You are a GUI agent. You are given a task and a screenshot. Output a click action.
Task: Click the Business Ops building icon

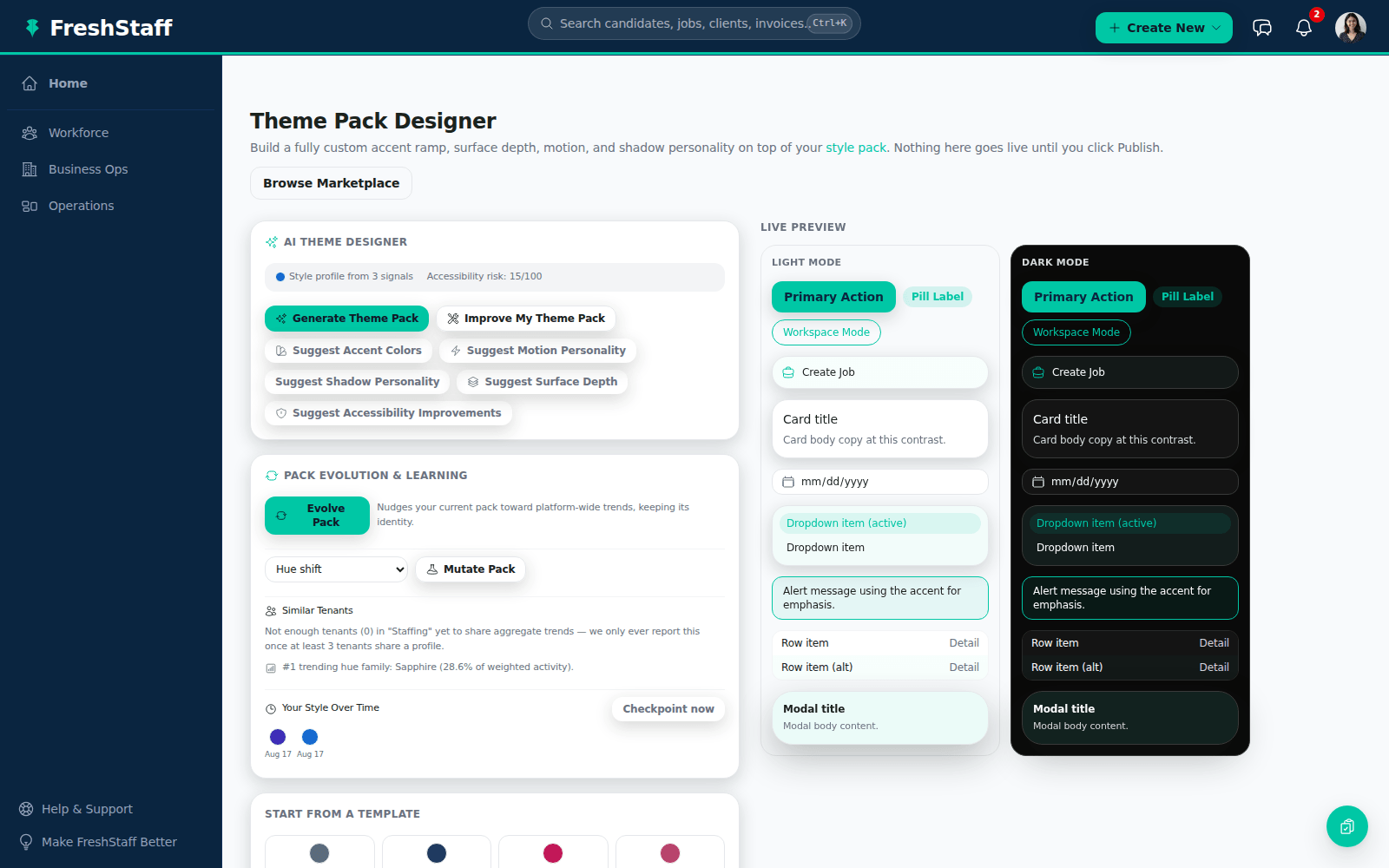coord(30,169)
